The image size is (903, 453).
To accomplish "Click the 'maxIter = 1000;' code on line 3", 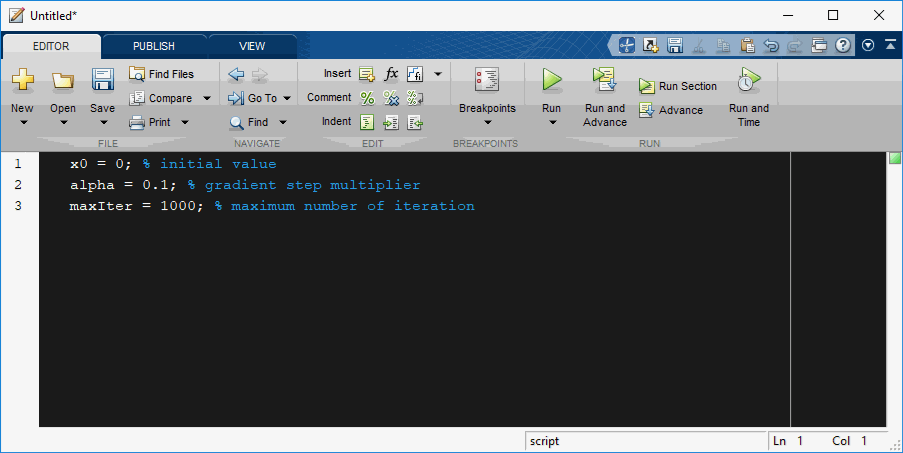I will point(136,206).
